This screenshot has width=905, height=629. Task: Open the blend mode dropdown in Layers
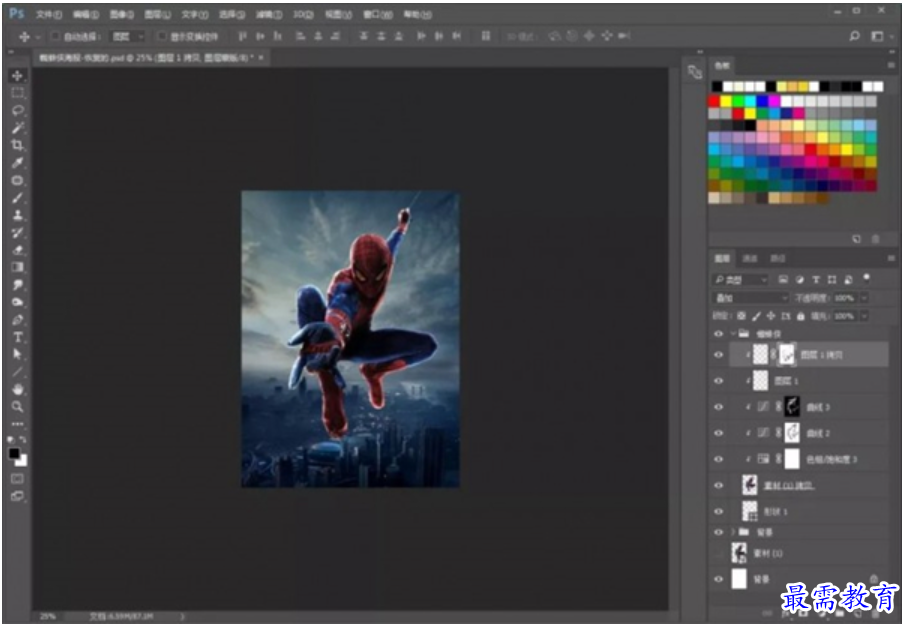click(750, 298)
